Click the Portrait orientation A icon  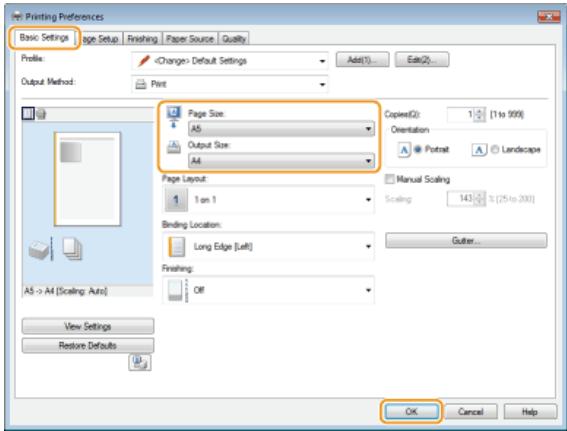point(404,149)
